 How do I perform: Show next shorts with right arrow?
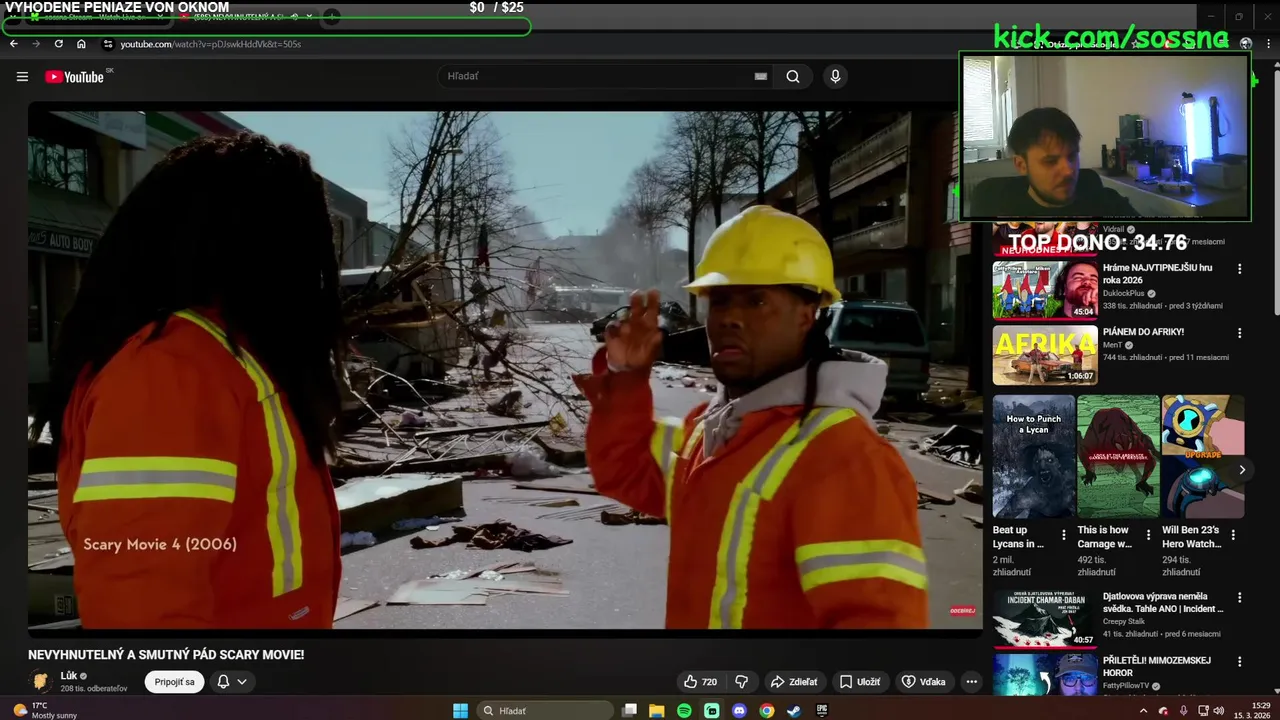[1242, 470]
